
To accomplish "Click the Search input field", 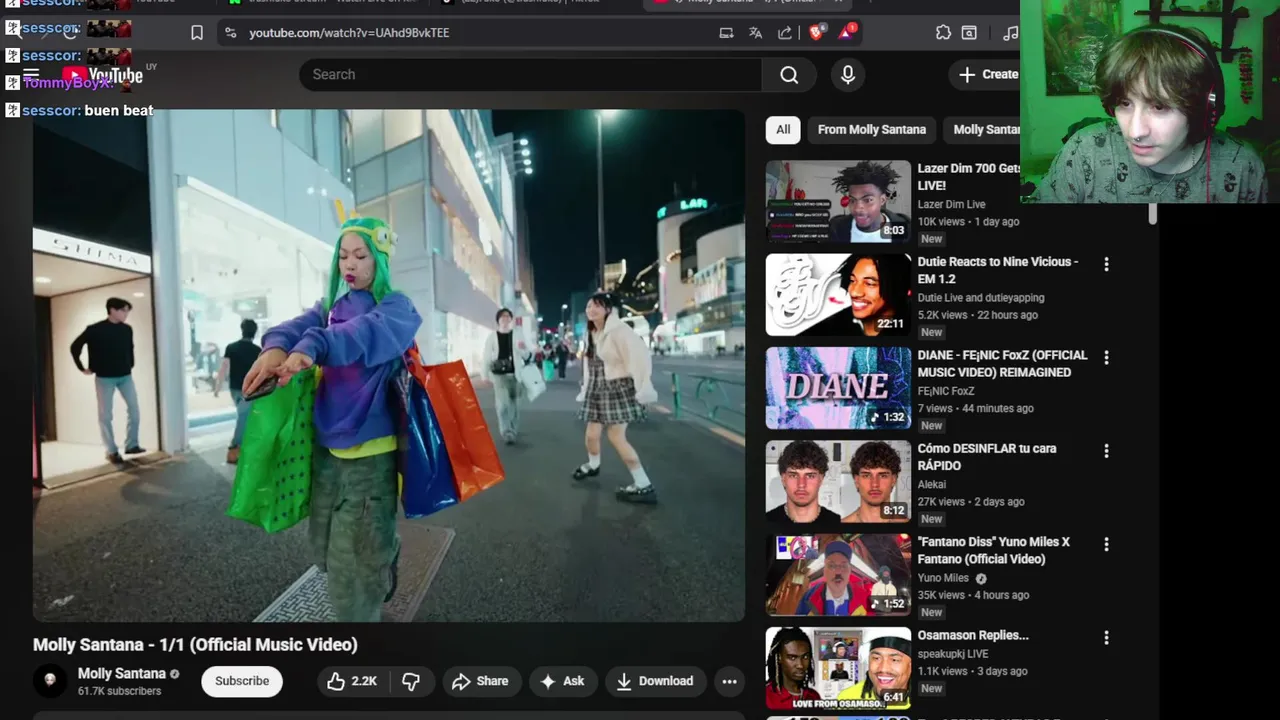I will [530, 75].
